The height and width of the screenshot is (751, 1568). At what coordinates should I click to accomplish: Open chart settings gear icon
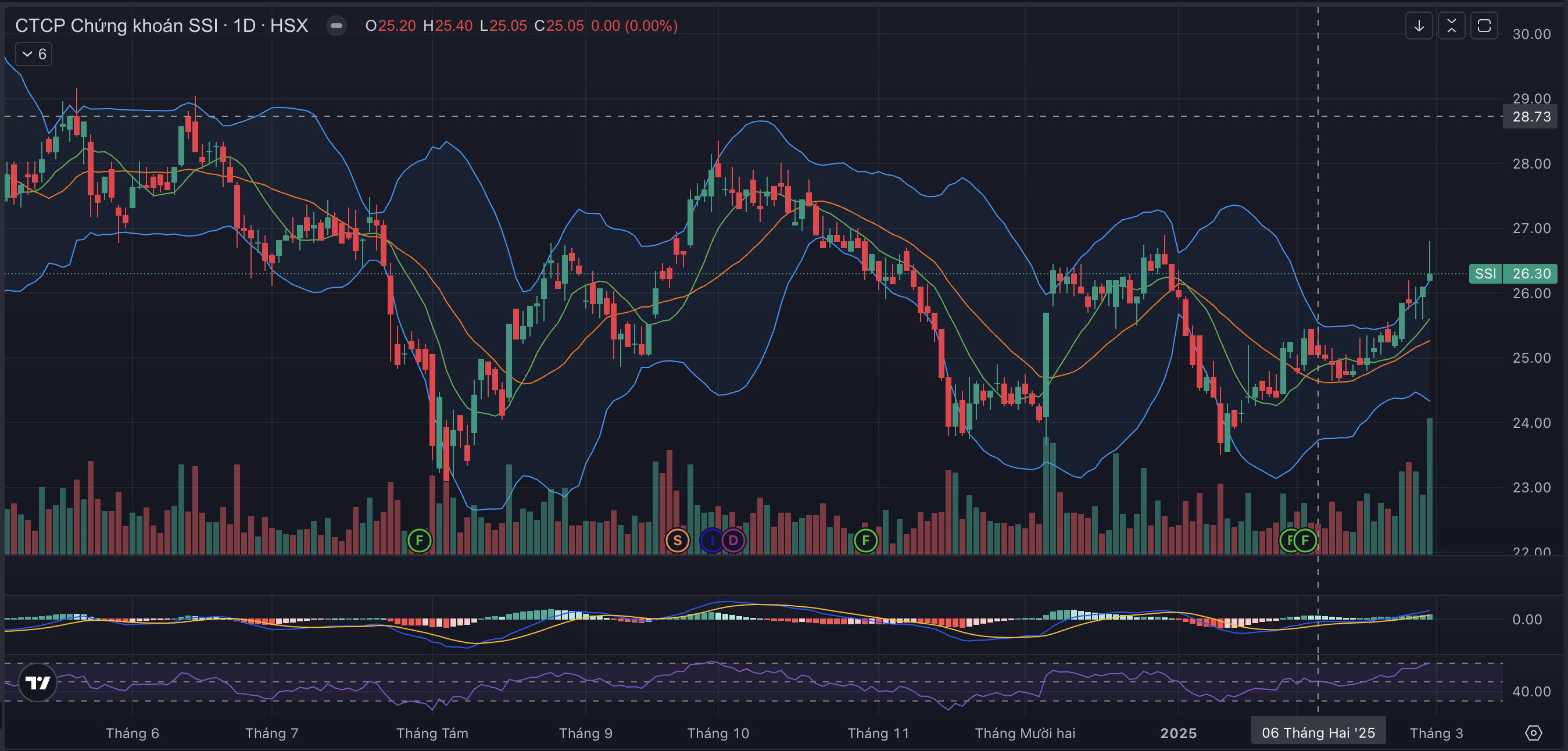tap(1533, 733)
